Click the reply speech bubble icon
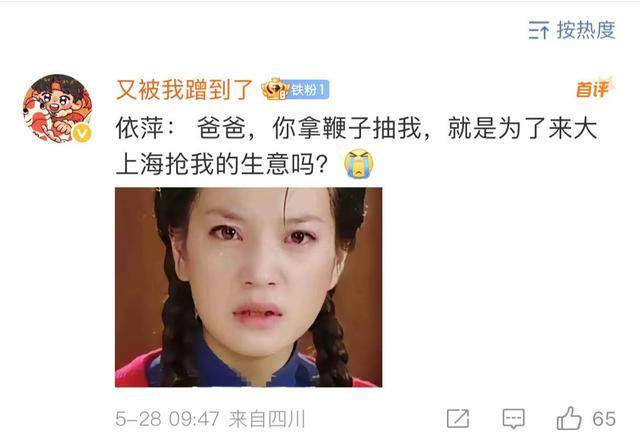Screen dimensions: 640x445 coord(513,418)
